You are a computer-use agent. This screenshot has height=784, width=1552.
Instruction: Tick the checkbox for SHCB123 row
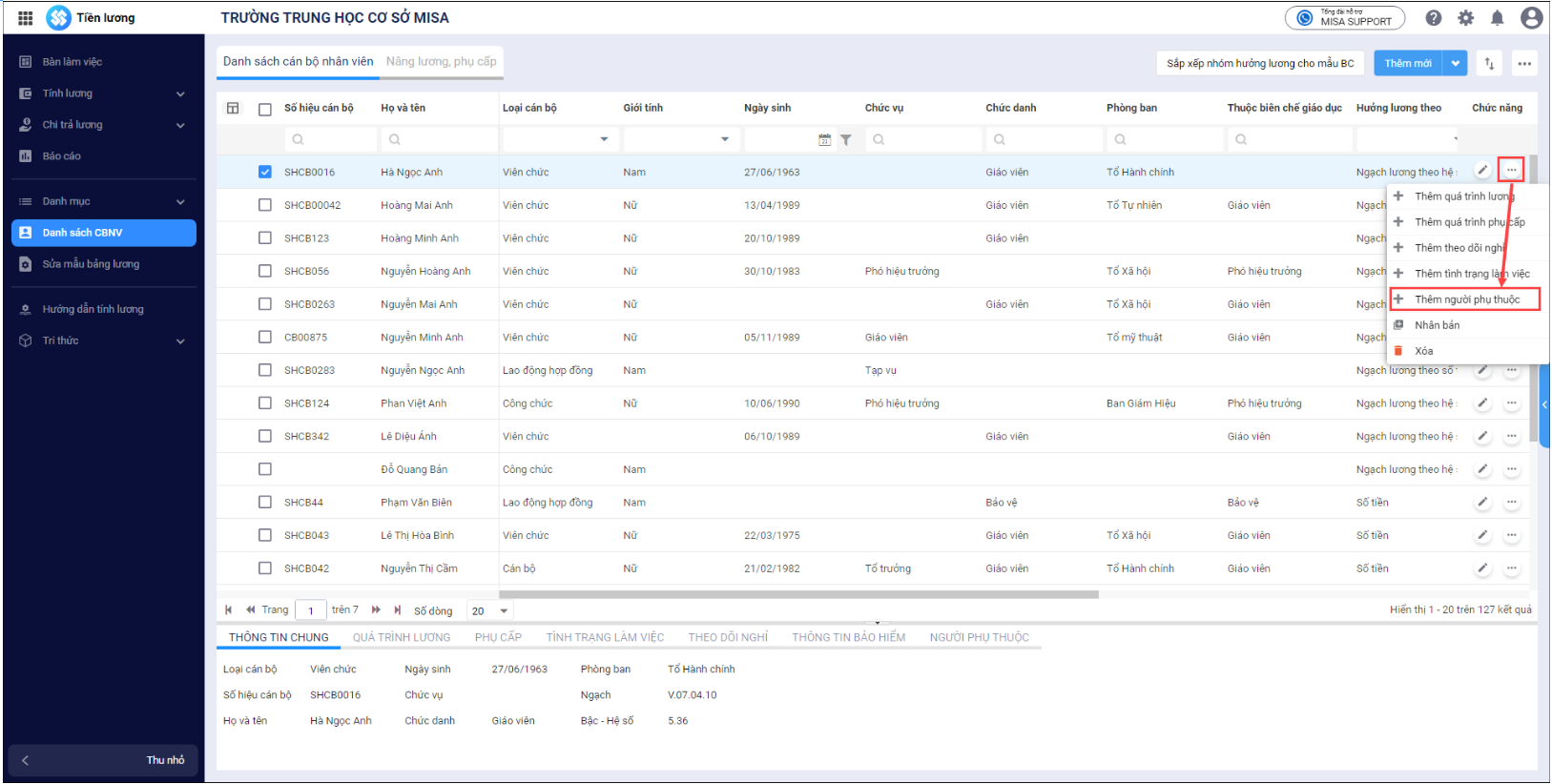265,238
